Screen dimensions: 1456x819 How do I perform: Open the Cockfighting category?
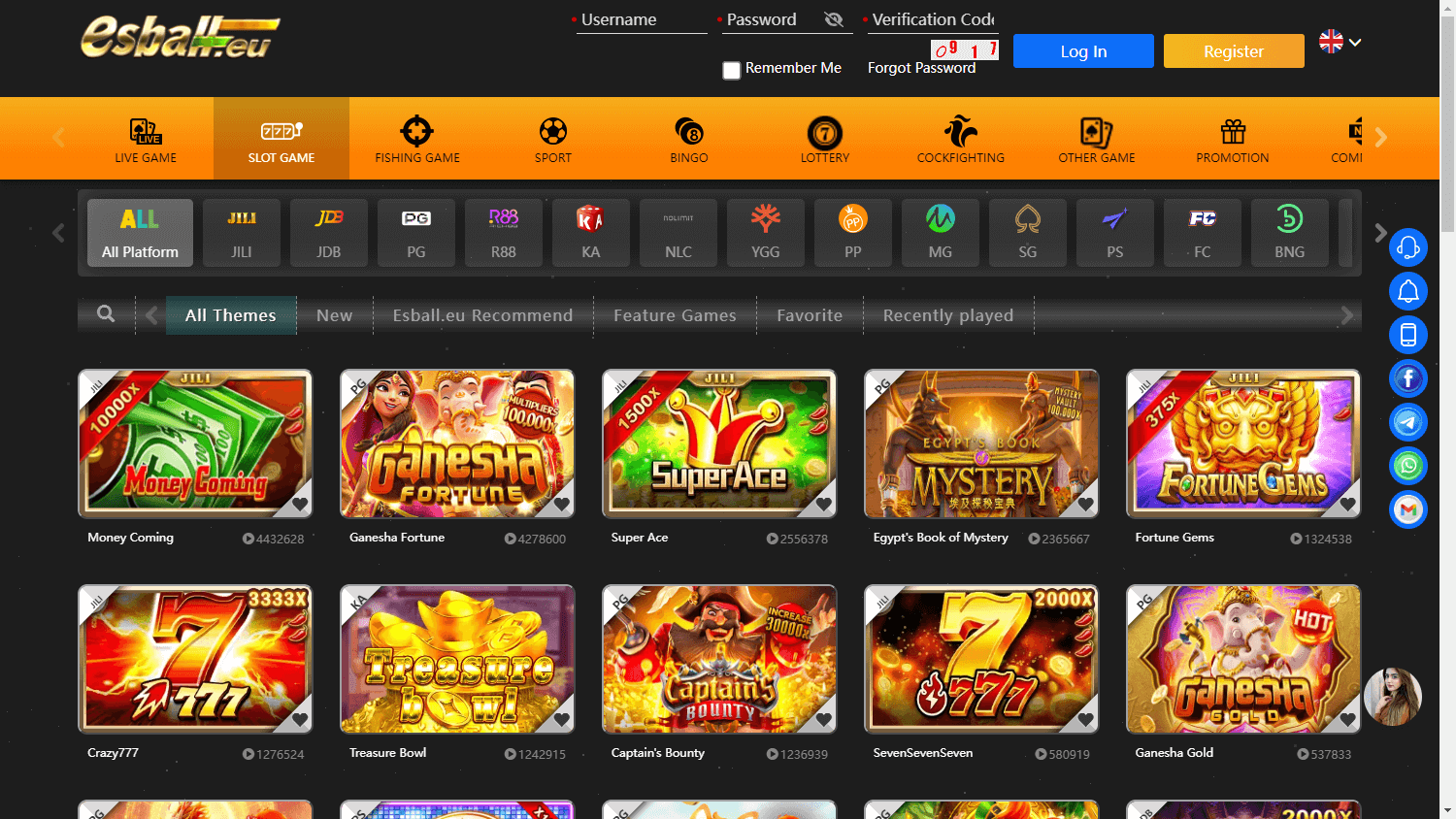pos(961,139)
